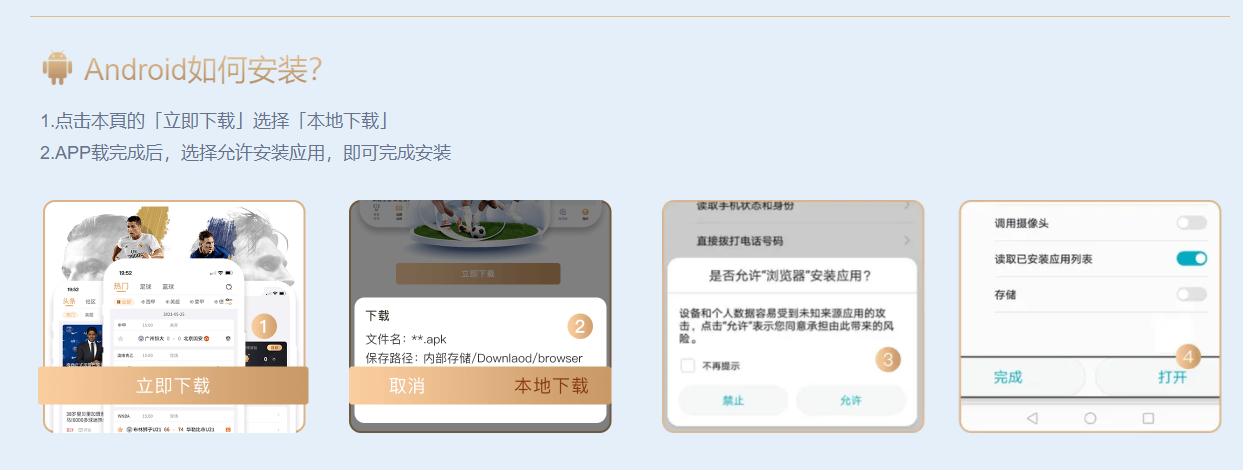Toggle the 调用摄像头 switch
The image size is (1243, 470).
[1192, 223]
